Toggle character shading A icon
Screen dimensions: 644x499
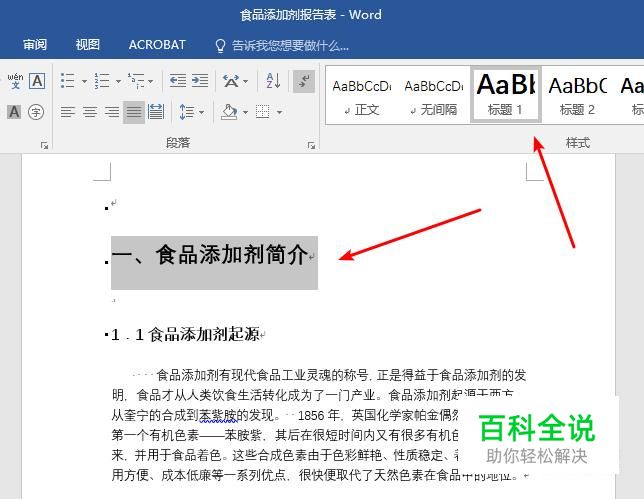[14, 112]
